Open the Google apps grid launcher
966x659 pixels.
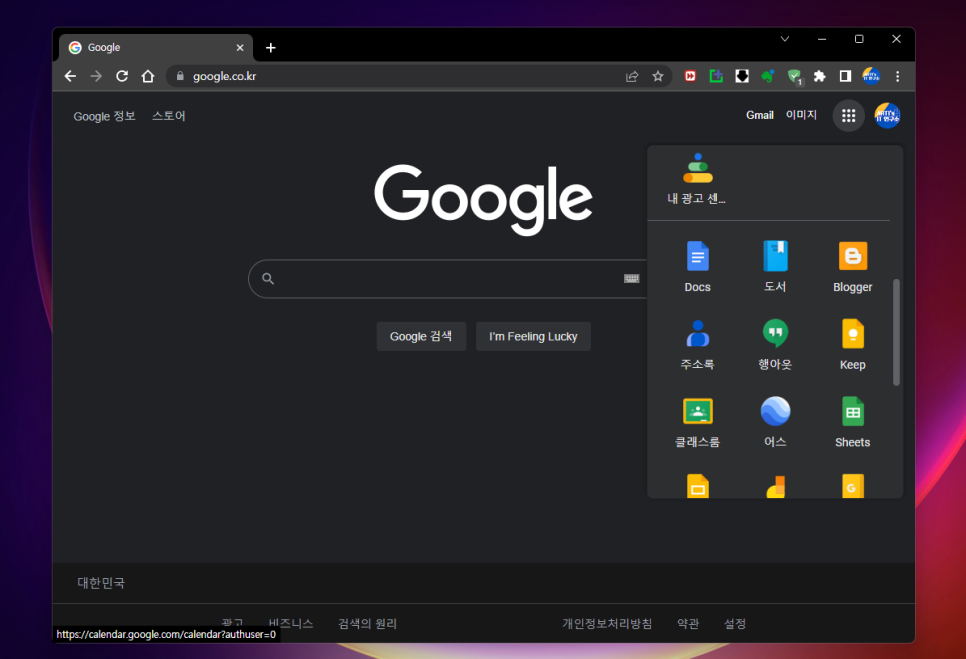[848, 115]
